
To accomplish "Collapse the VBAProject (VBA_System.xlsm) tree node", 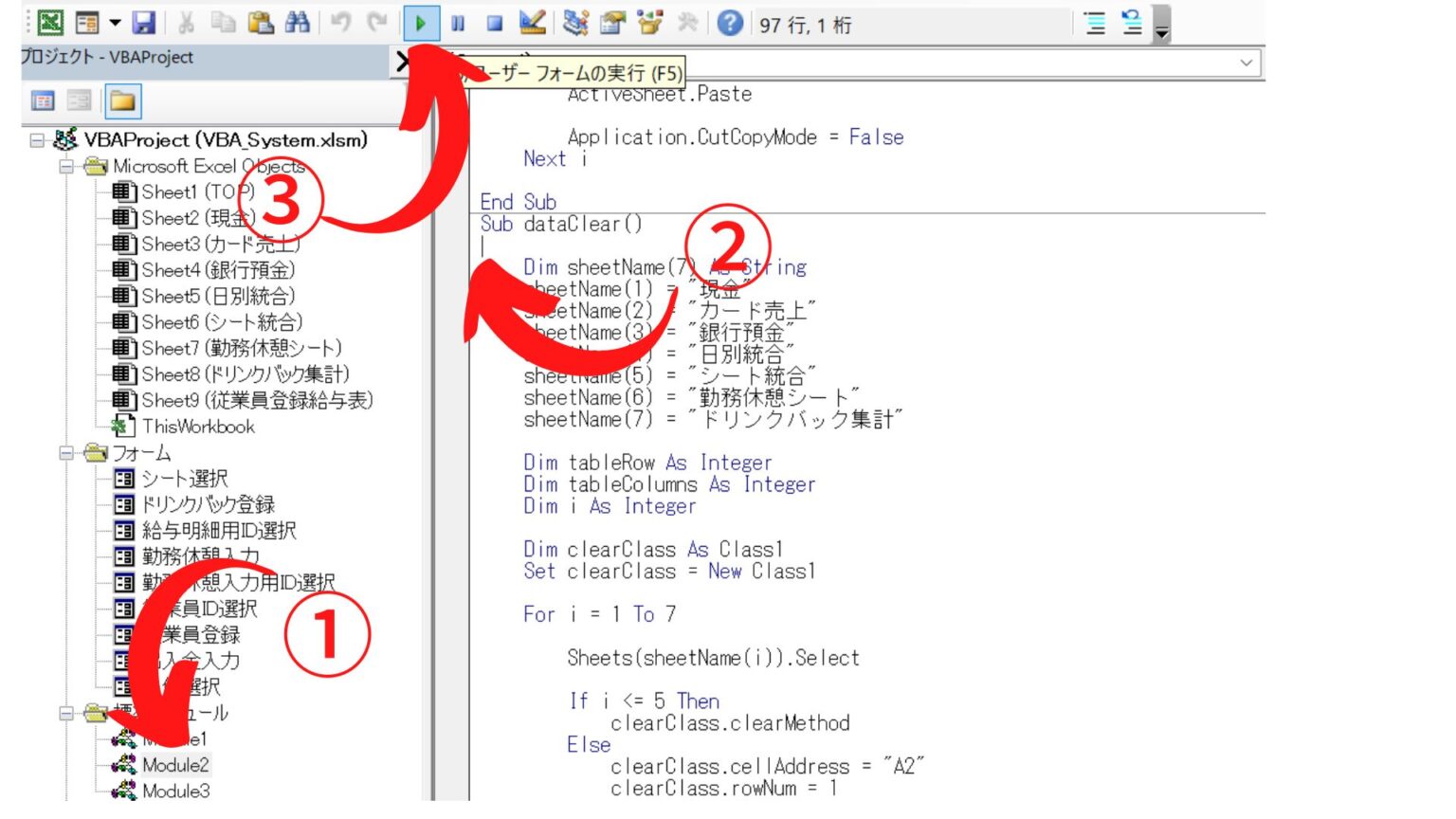I will (x=37, y=140).
